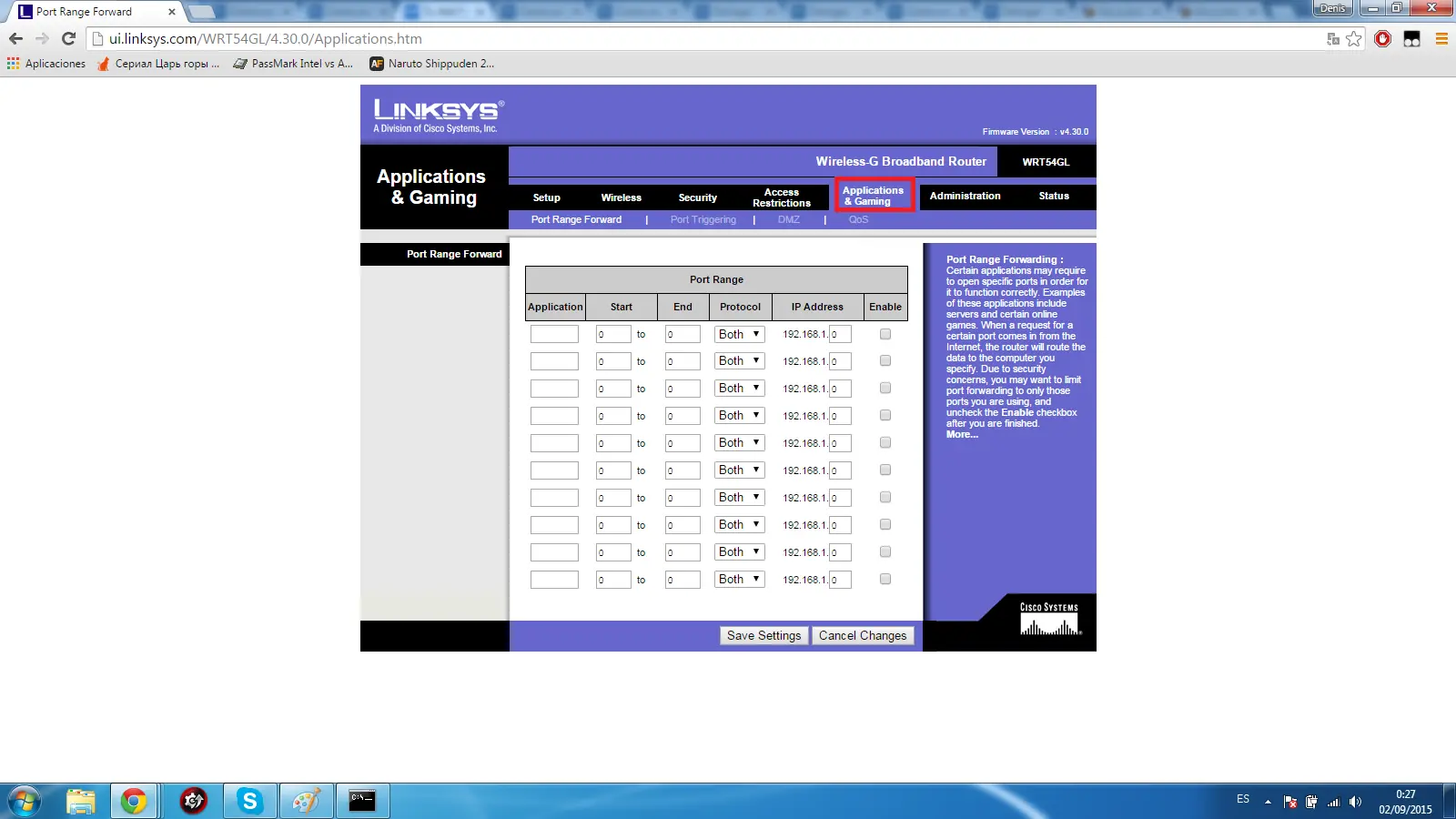Expand the third row Protocol selector
Image resolution: width=1456 pixels, height=819 pixels.
[x=740, y=389]
